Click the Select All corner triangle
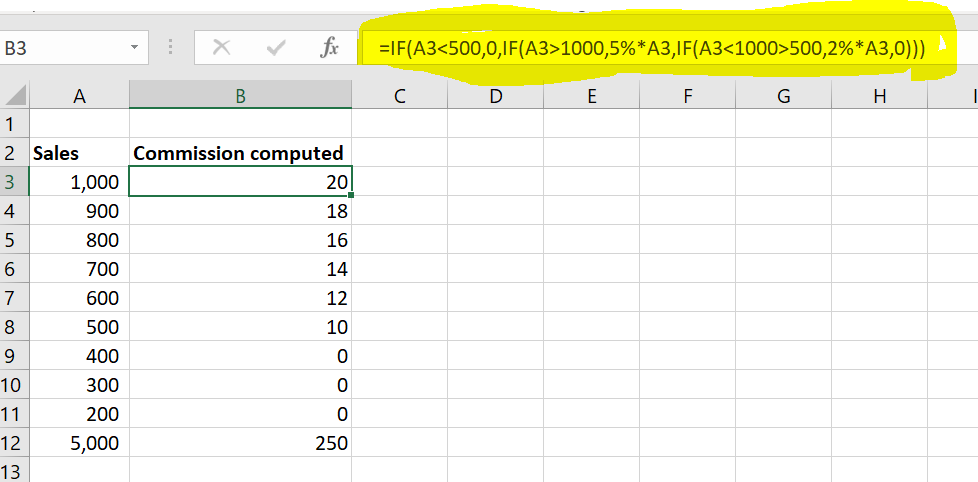 click(14, 95)
